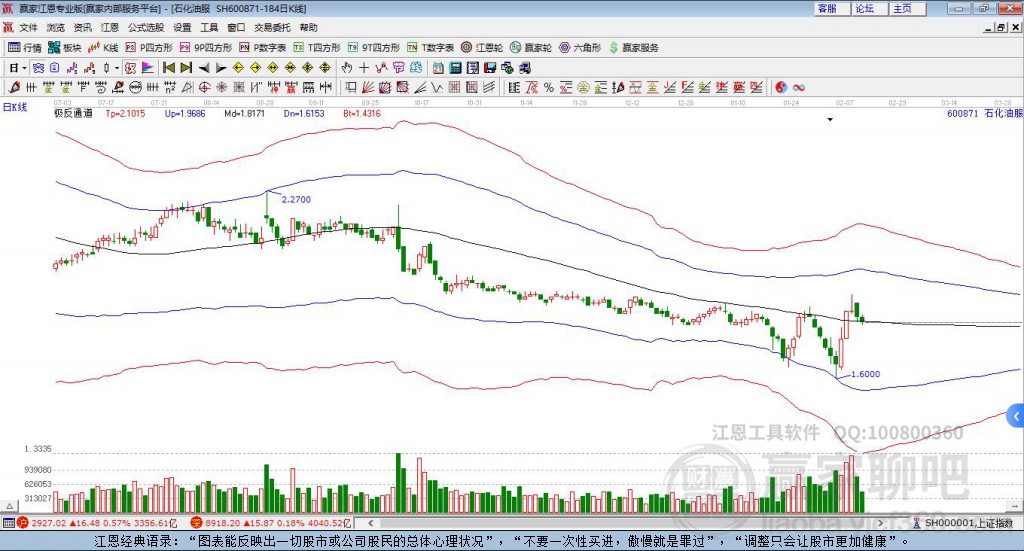Click the horizontal scrollbar right arrow
The height and width of the screenshot is (551, 1024).
(880, 523)
